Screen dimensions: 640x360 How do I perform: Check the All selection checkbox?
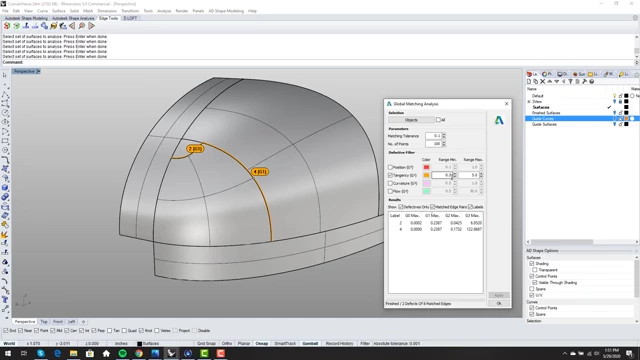pyautogui.click(x=438, y=120)
